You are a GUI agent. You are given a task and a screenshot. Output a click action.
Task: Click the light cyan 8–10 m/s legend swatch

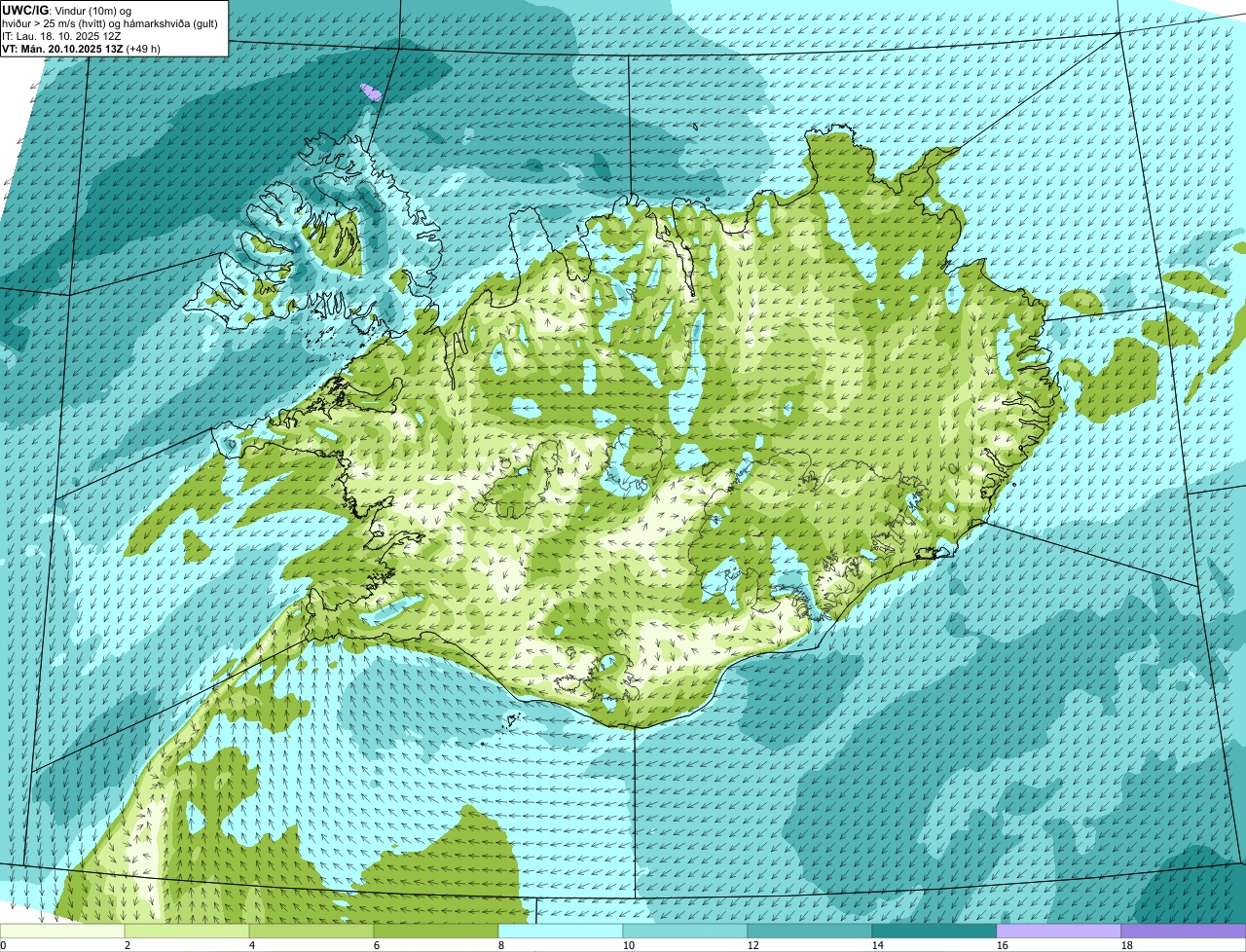(x=561, y=931)
